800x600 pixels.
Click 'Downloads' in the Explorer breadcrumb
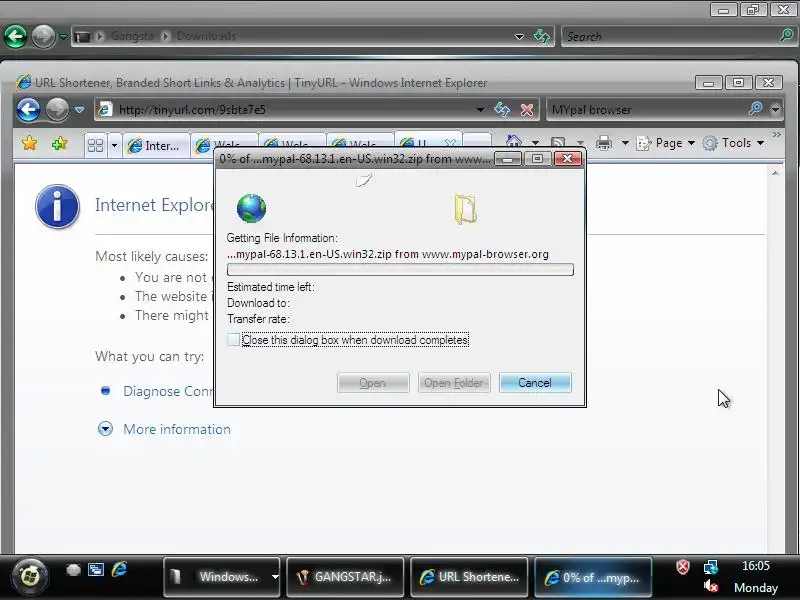point(206,36)
